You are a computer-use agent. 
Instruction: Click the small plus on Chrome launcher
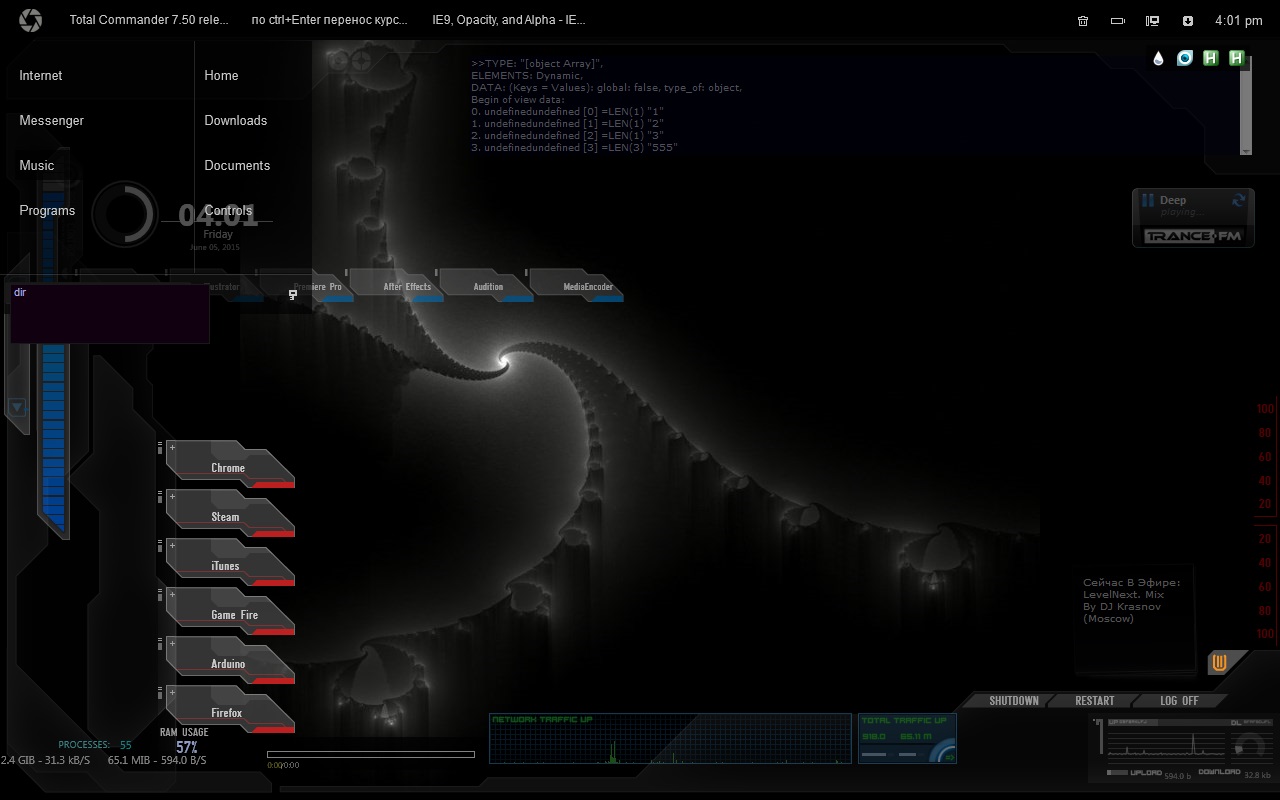coord(172,447)
